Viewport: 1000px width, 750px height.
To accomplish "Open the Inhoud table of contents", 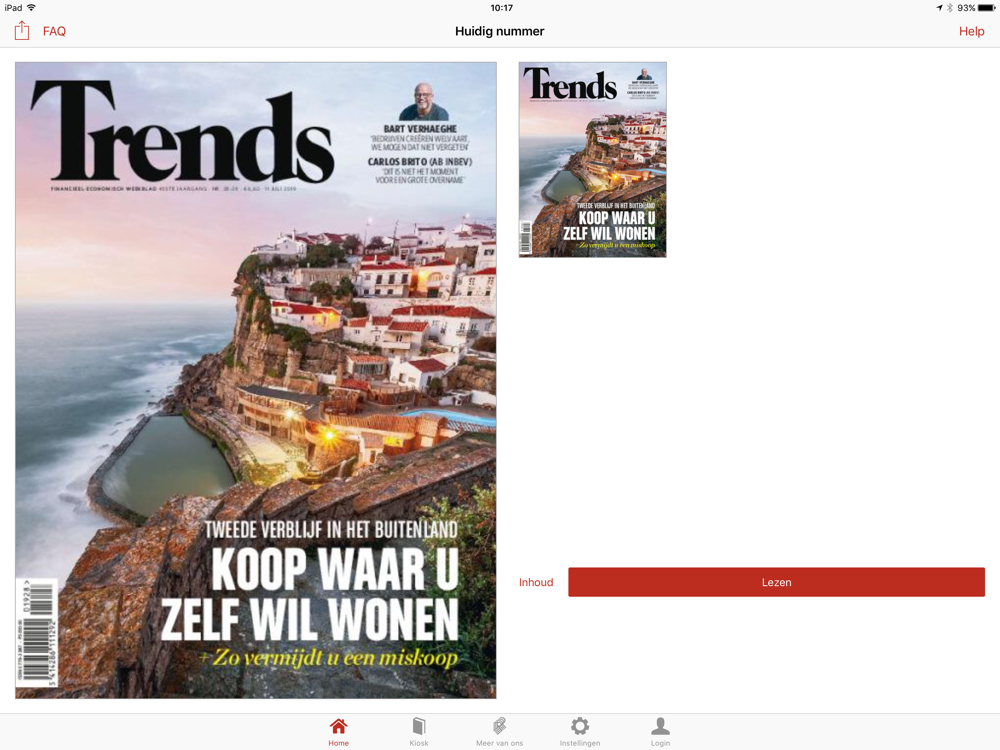I will pos(536,582).
